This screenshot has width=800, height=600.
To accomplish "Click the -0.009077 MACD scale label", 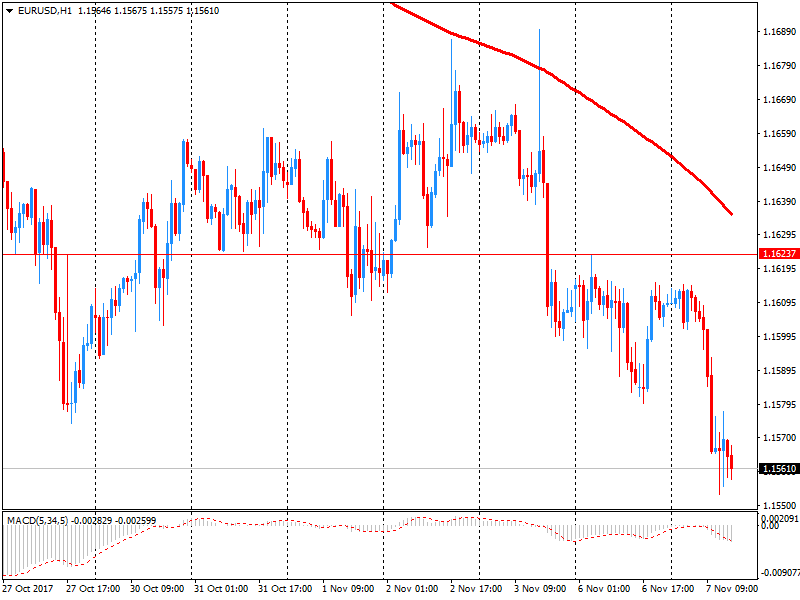I will tap(780, 572).
